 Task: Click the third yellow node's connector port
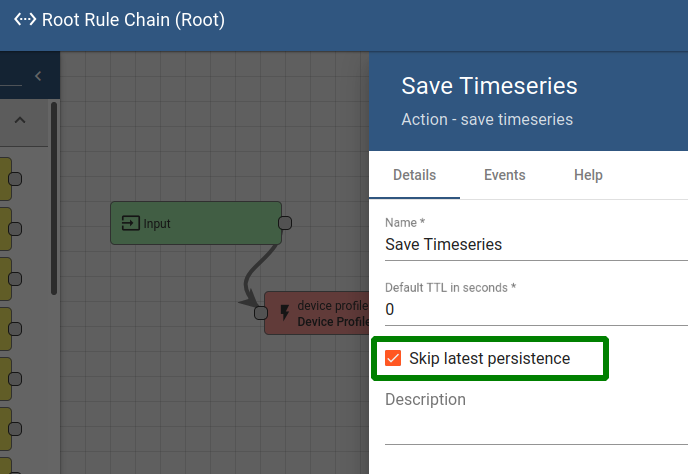point(15,278)
